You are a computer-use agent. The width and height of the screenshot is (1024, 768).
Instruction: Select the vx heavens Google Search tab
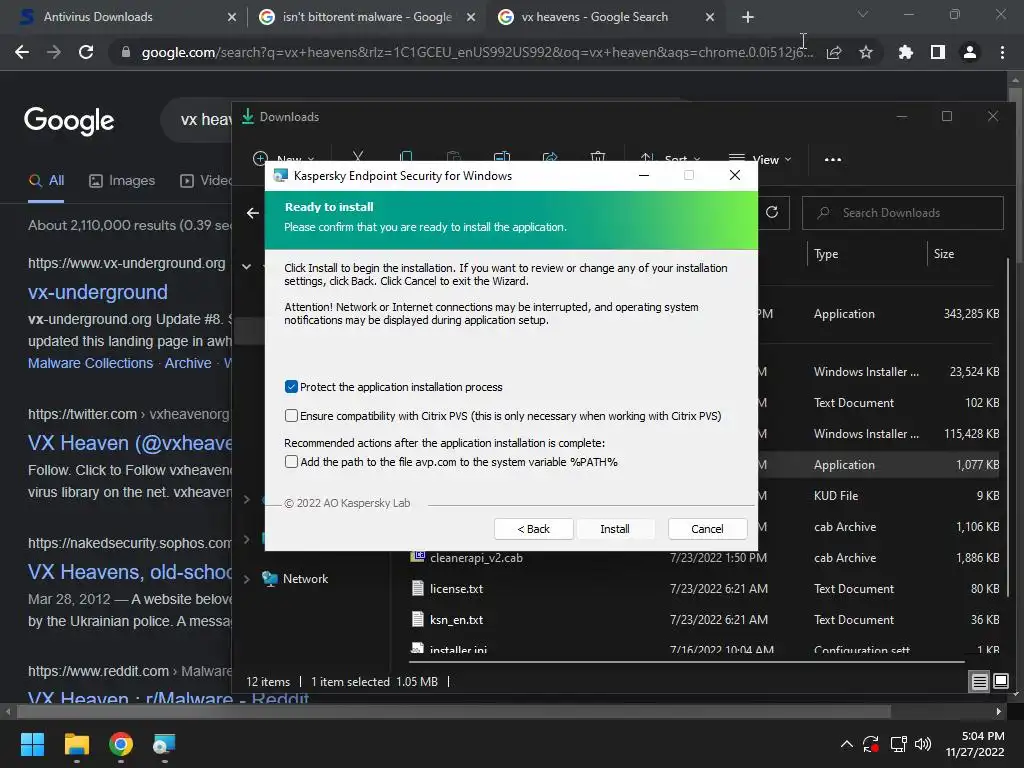[606, 17]
